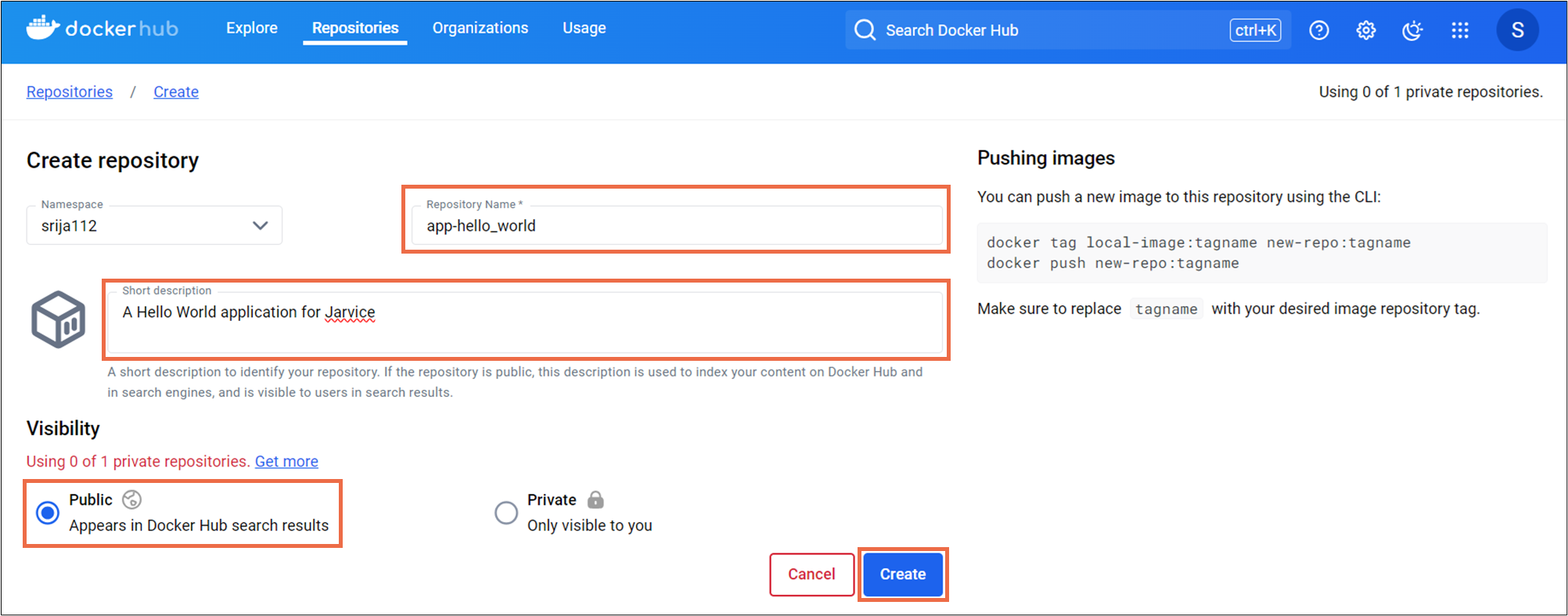Select the Private visibility radio button
Viewport: 1568px width, 616px height.
pos(506,513)
